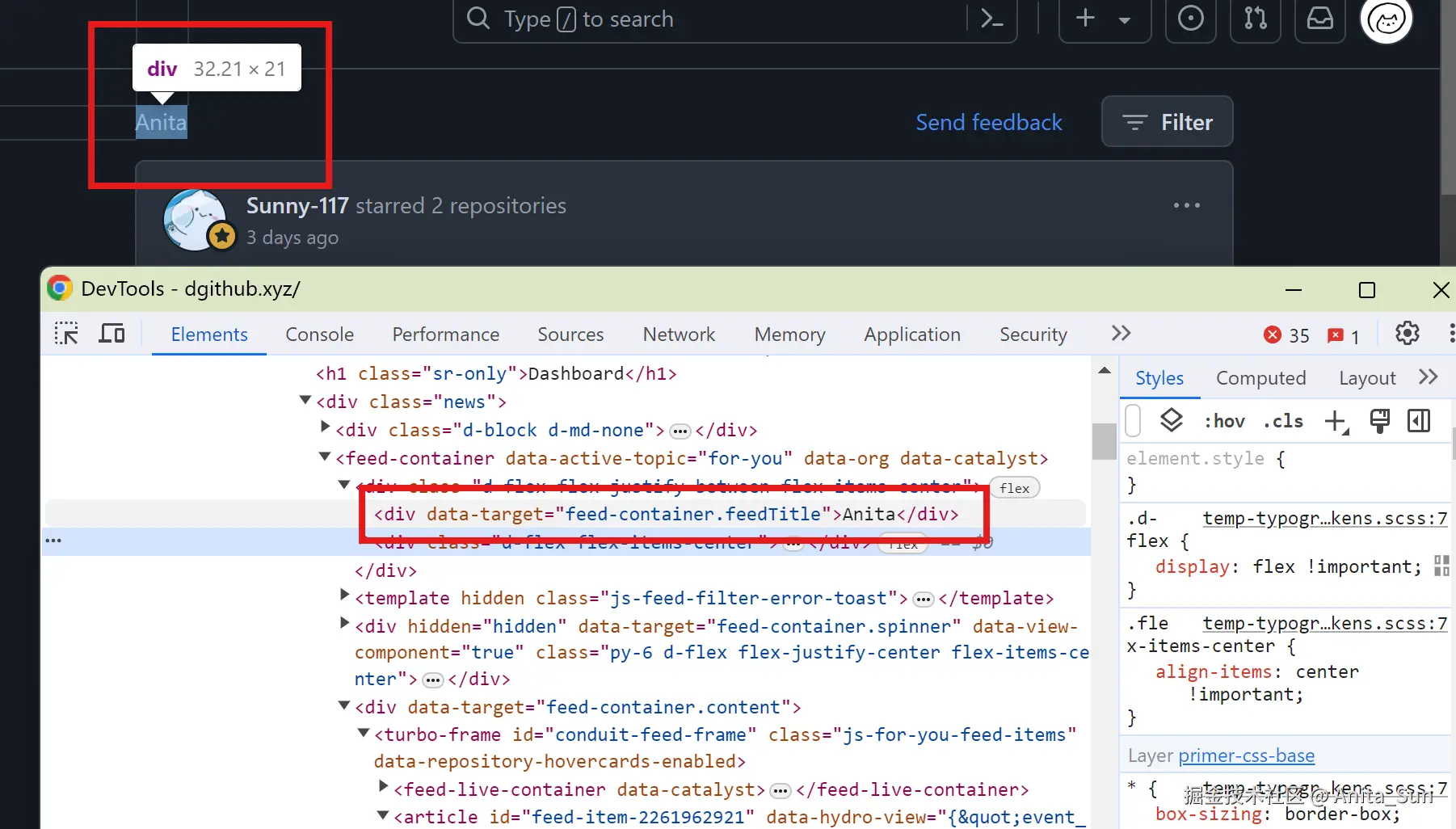Open the pull requests icon
The height and width of the screenshot is (829, 1456).
[x=1255, y=18]
